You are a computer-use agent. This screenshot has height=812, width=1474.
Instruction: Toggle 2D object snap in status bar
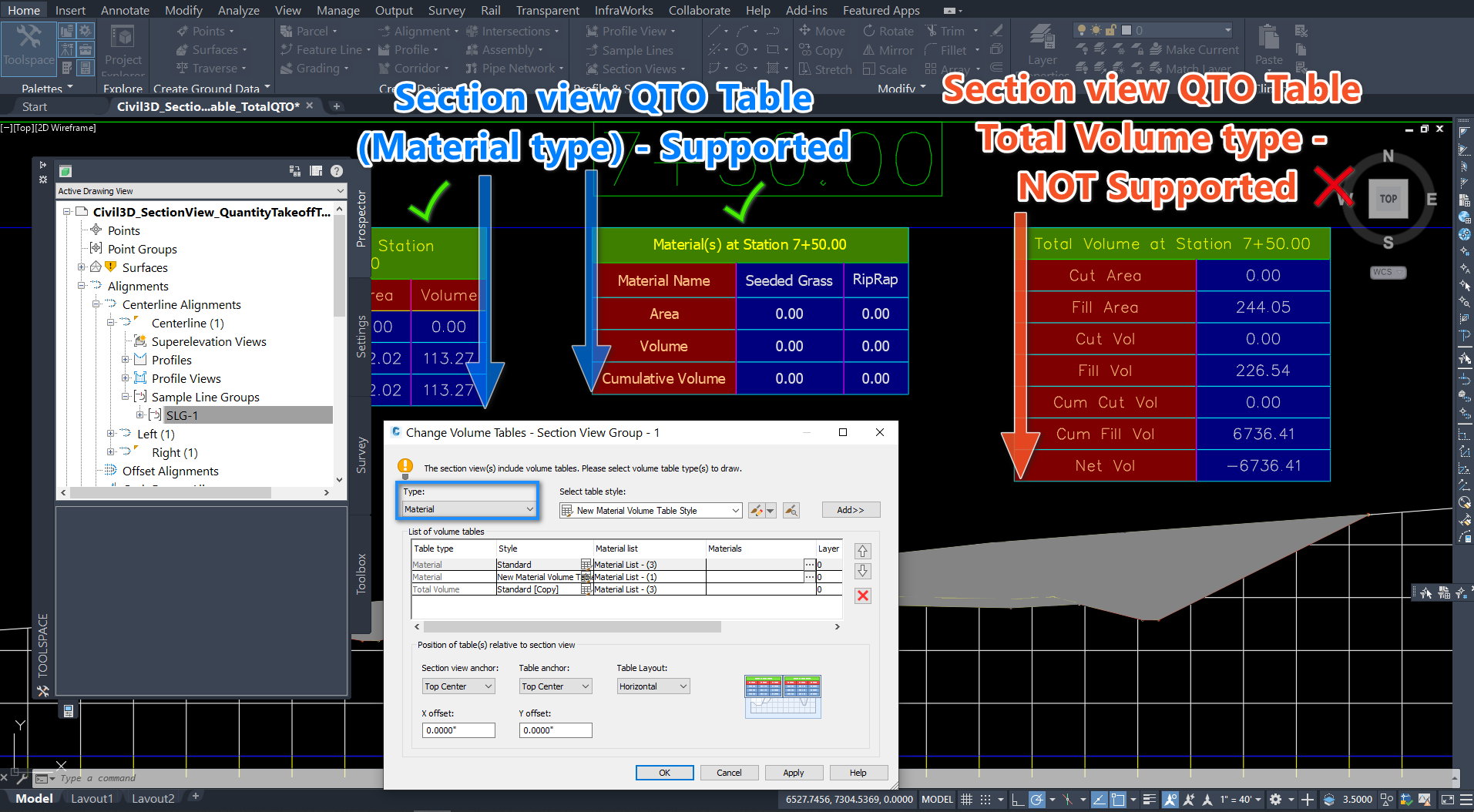tap(1118, 800)
